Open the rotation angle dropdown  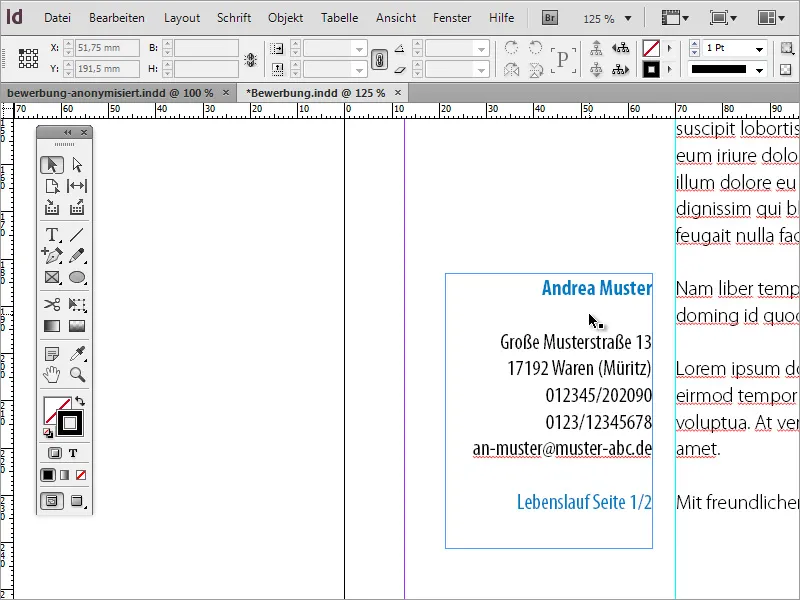click(x=481, y=49)
